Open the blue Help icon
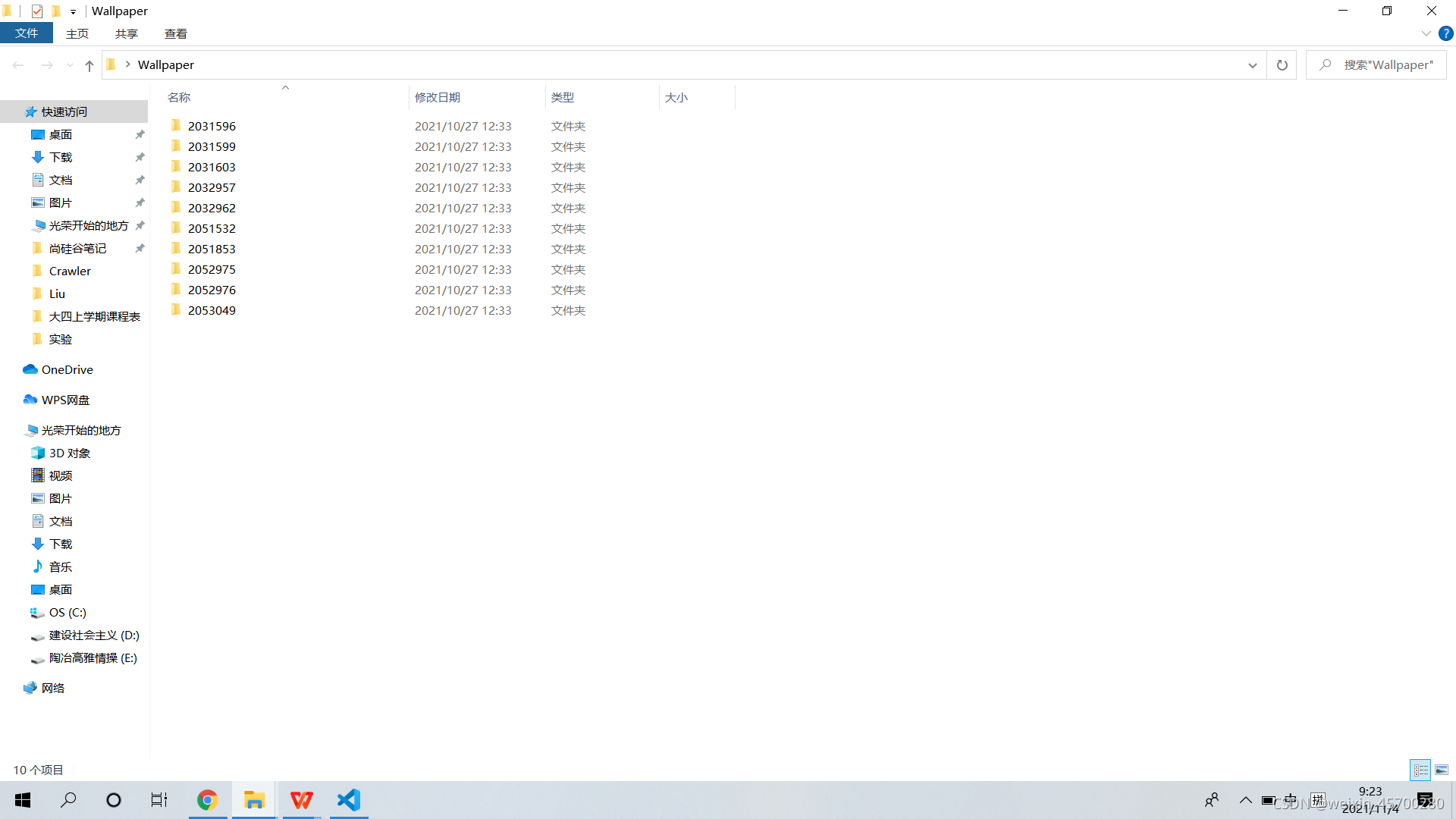Image resolution: width=1456 pixels, height=819 pixels. point(1446,33)
